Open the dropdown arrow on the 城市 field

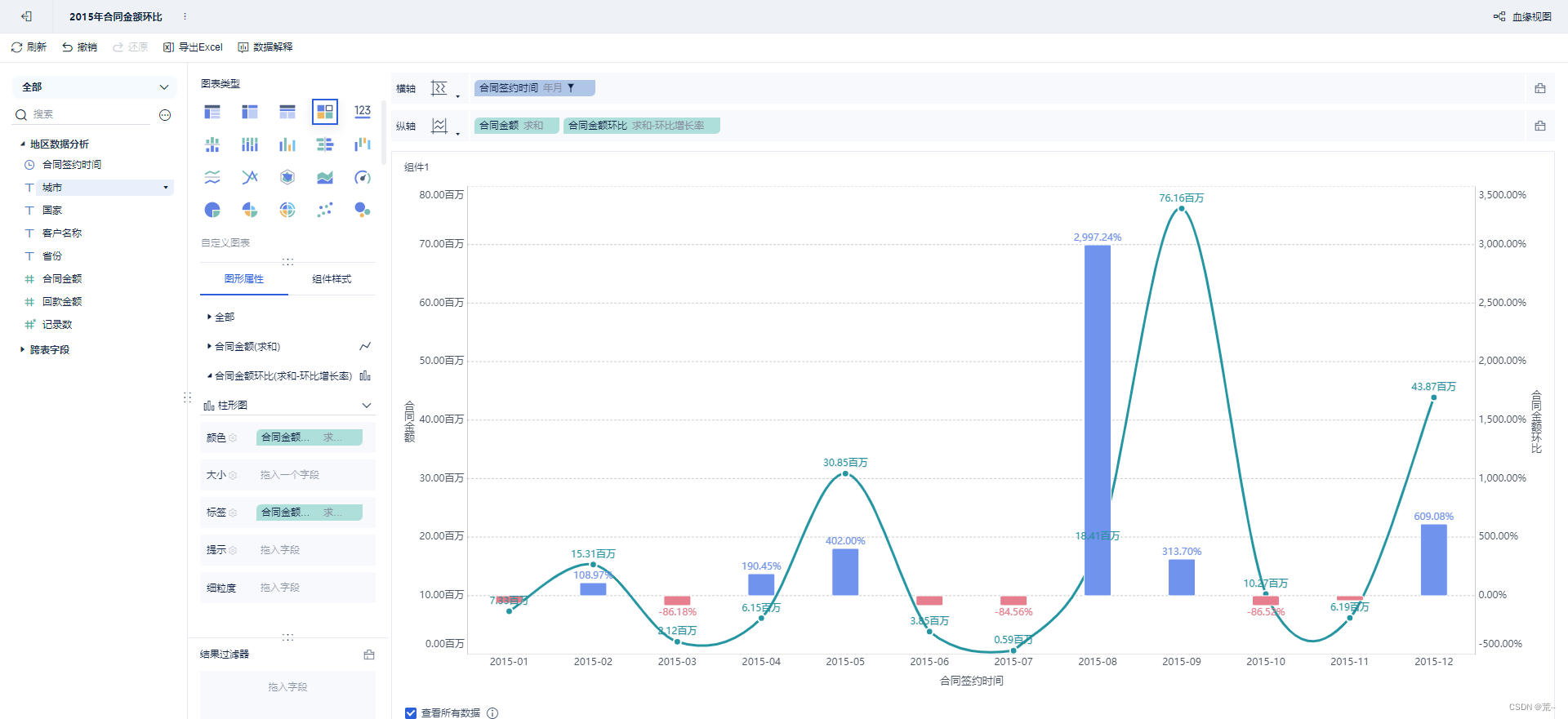166,188
